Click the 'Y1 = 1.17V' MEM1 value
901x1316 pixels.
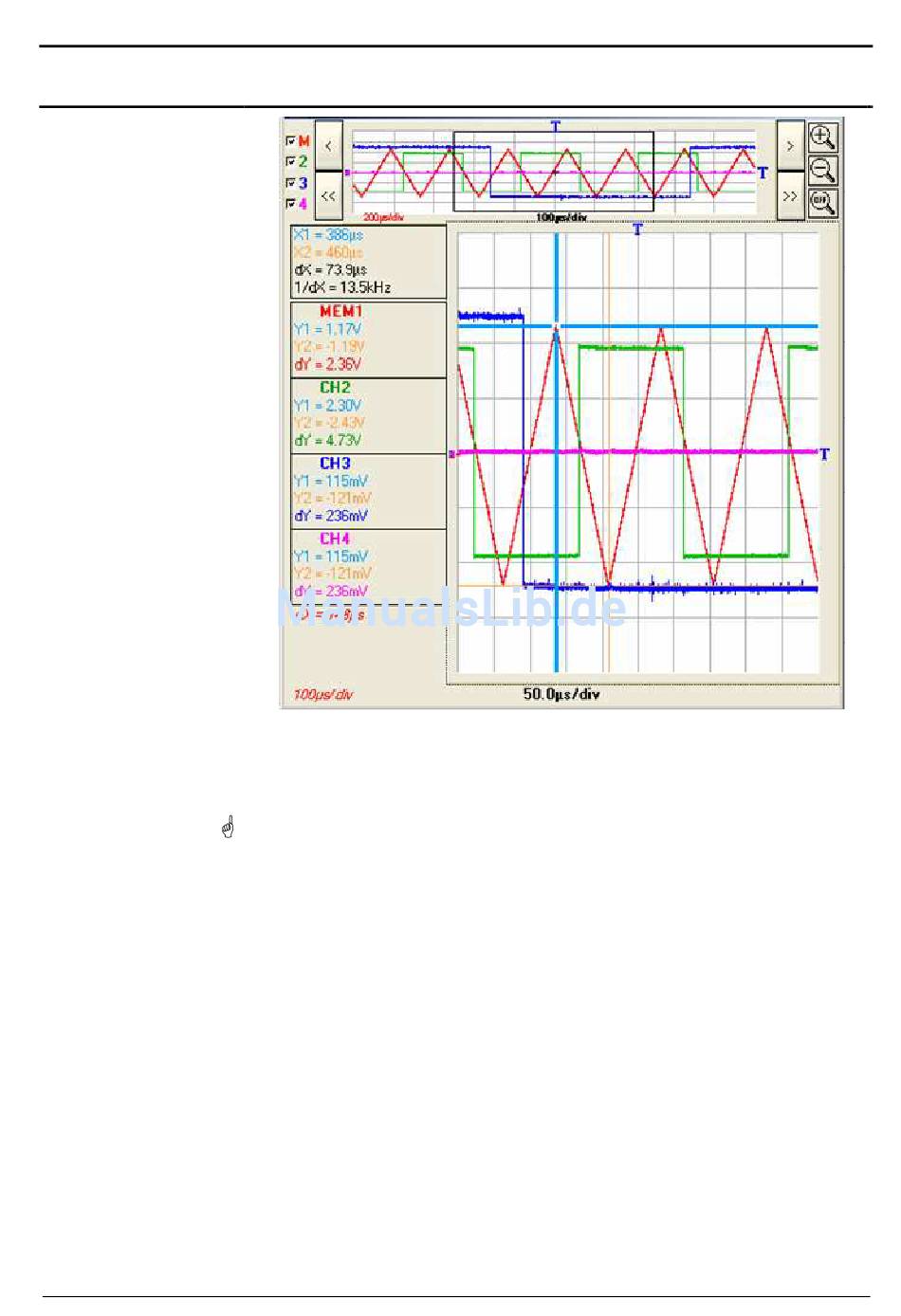(x=327, y=329)
